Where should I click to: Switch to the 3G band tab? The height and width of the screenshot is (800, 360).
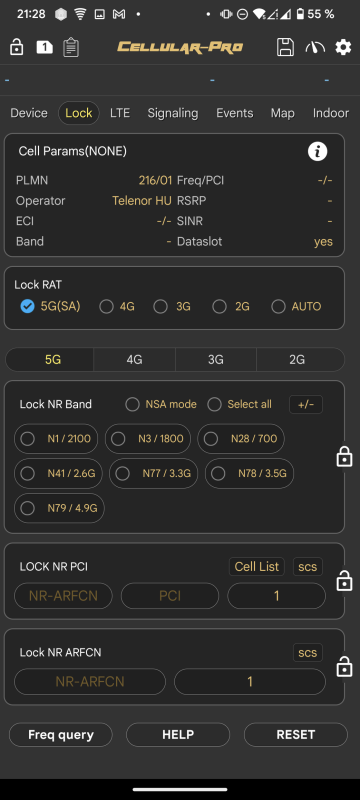coord(216,360)
